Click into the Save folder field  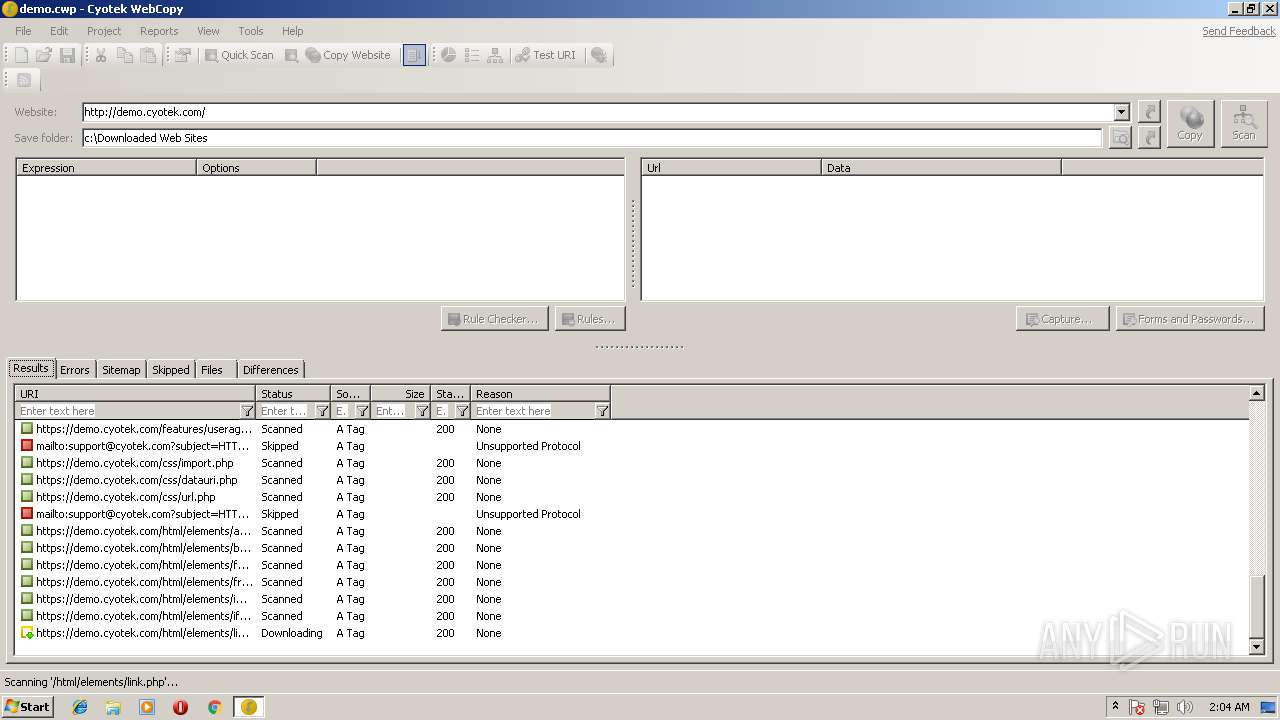pyautogui.click(x=592, y=138)
